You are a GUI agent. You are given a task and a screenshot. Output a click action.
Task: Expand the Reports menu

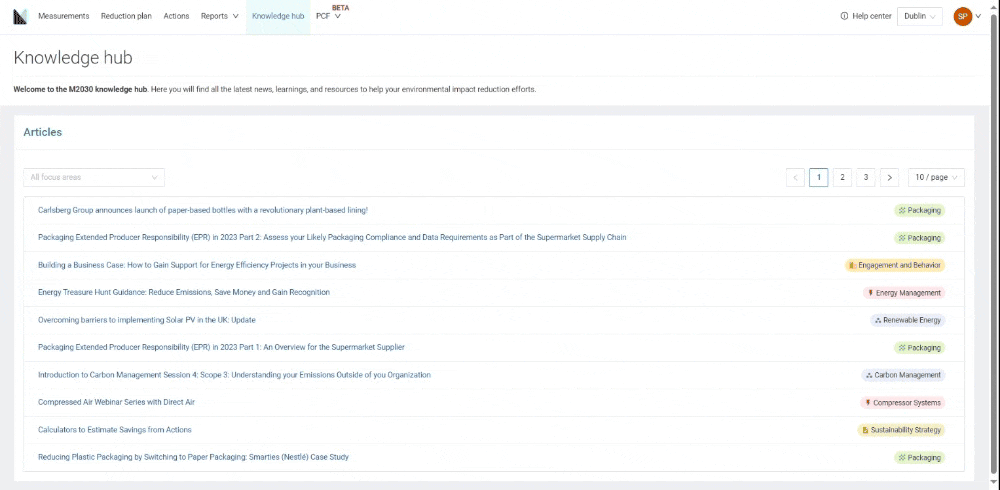click(220, 16)
